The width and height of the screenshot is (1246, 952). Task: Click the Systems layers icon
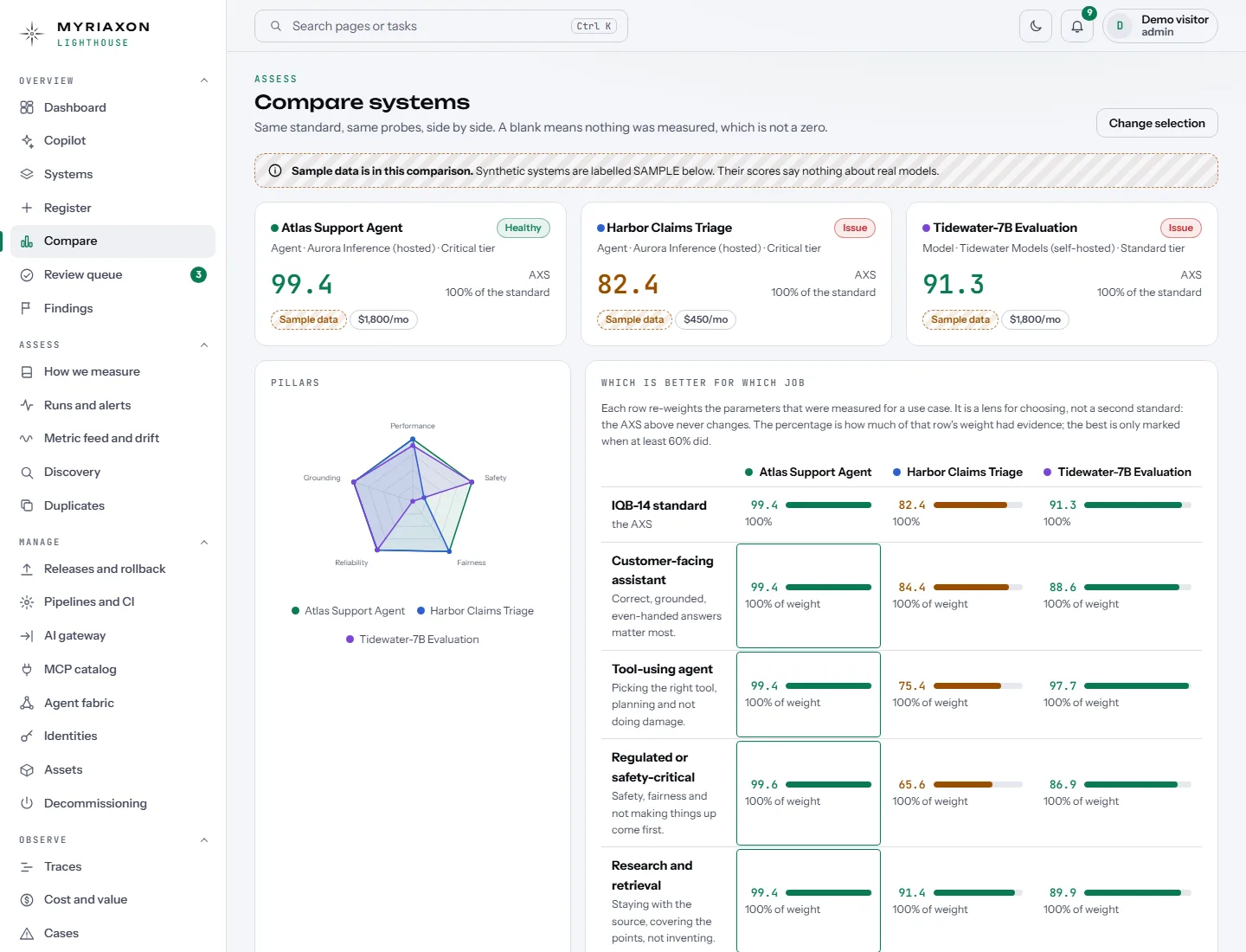tap(27, 174)
